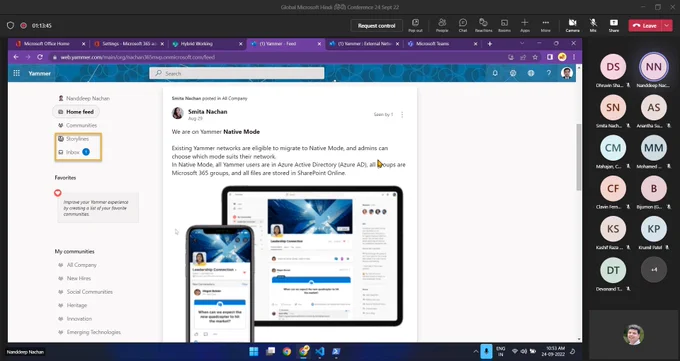Show the +4 additional participants
This screenshot has width=680, height=361.
coord(654,269)
